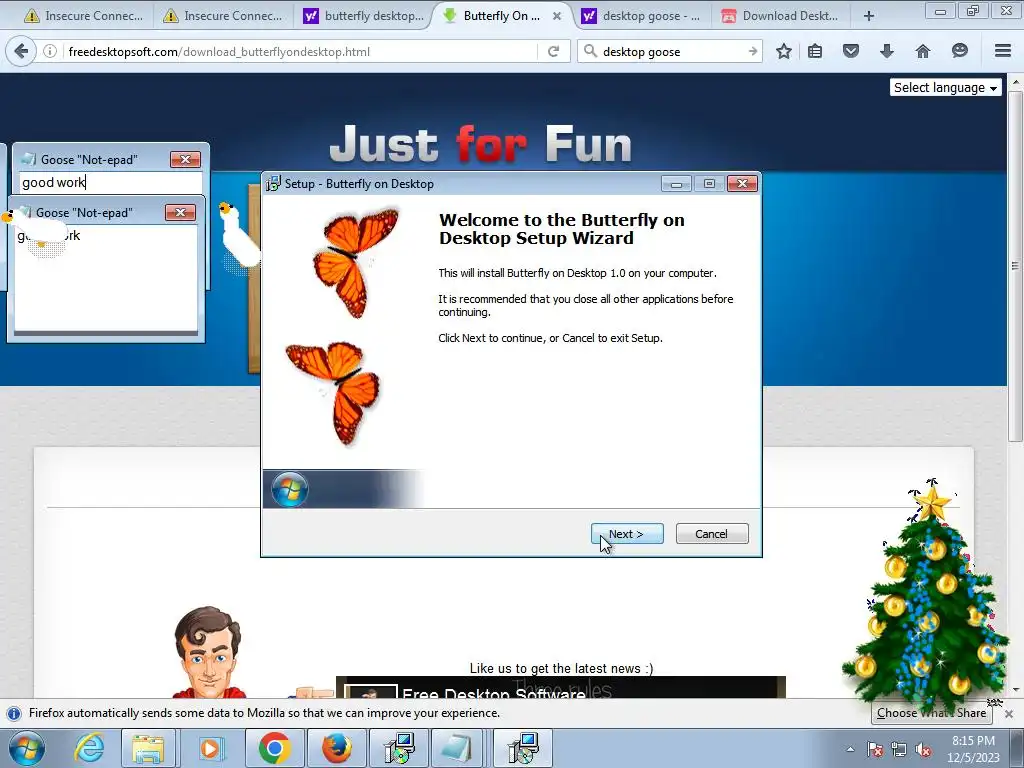Viewport: 1024px width, 768px height.
Task: Open the Windows Start button
Action: coord(27,748)
